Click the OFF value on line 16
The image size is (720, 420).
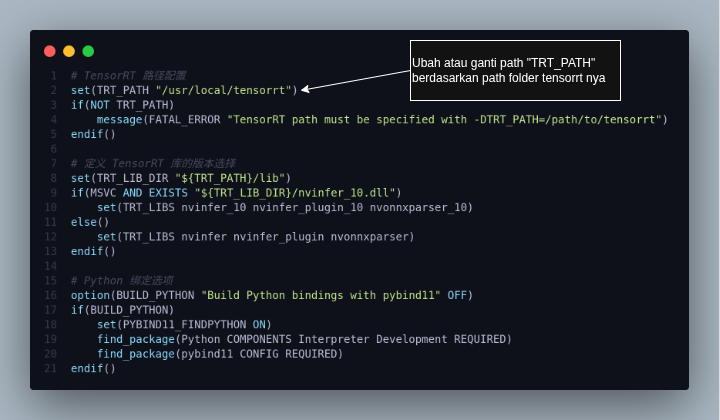[x=457, y=295]
